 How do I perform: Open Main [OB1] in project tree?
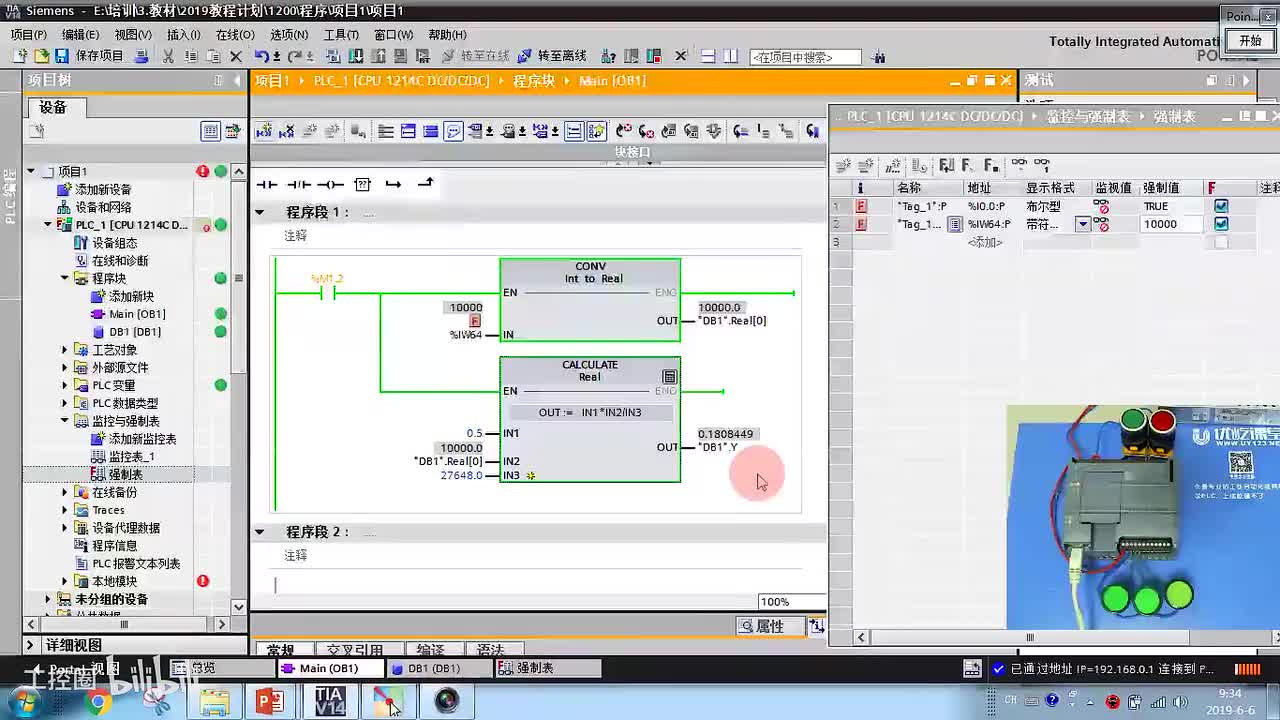(x=137, y=314)
